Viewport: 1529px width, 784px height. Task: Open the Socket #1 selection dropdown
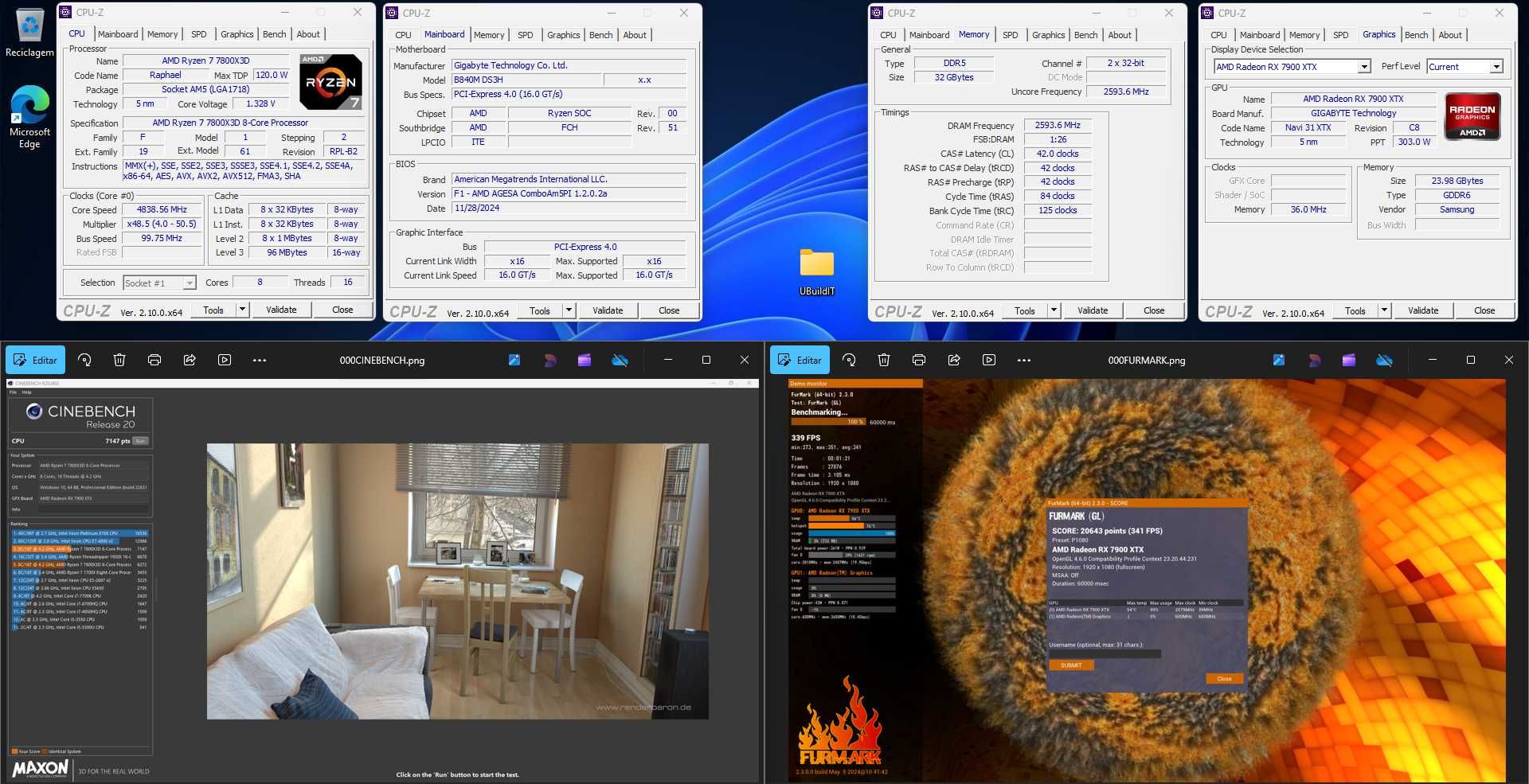tap(159, 283)
